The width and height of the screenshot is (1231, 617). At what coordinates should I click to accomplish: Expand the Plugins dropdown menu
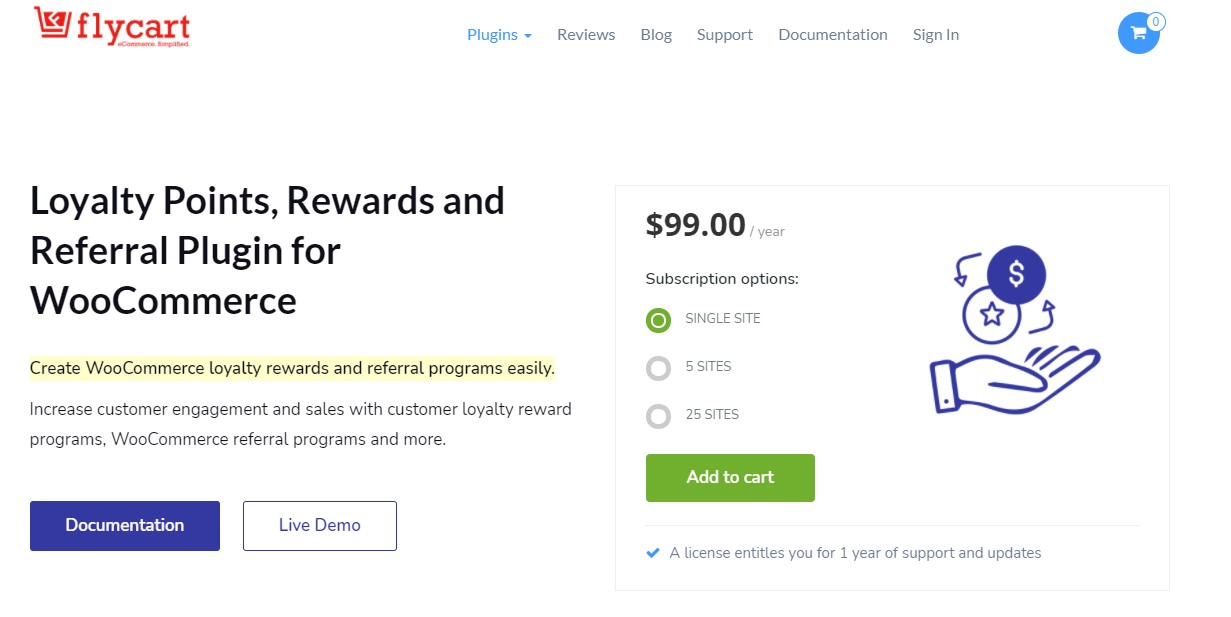(499, 34)
